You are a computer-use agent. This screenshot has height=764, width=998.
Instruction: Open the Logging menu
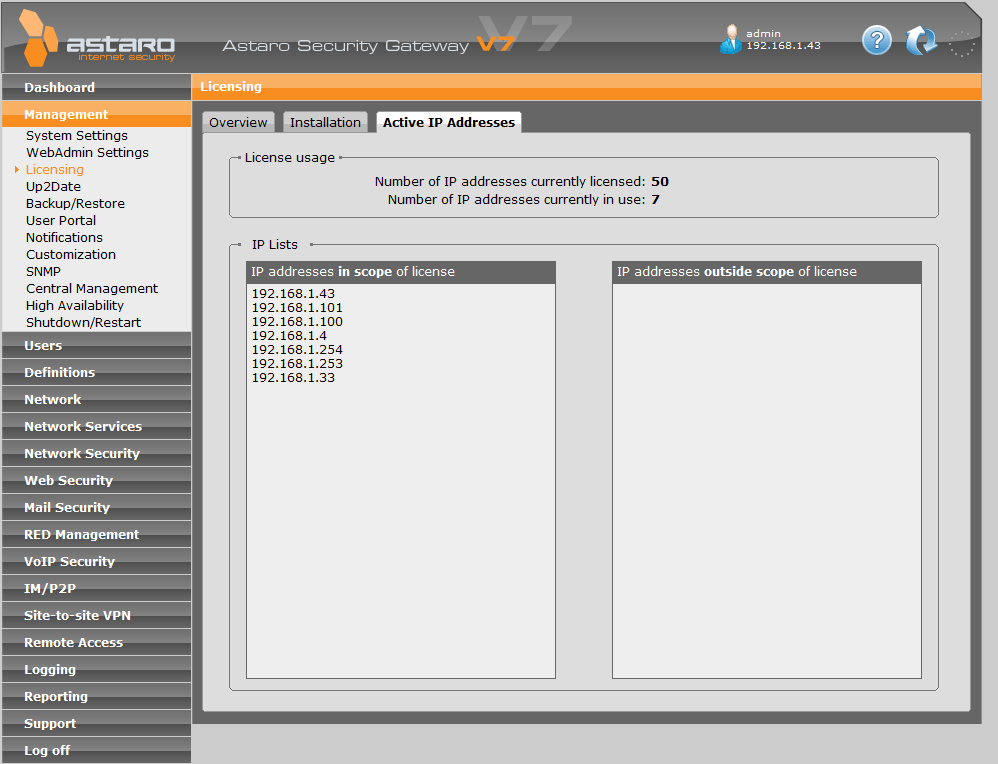[97, 670]
